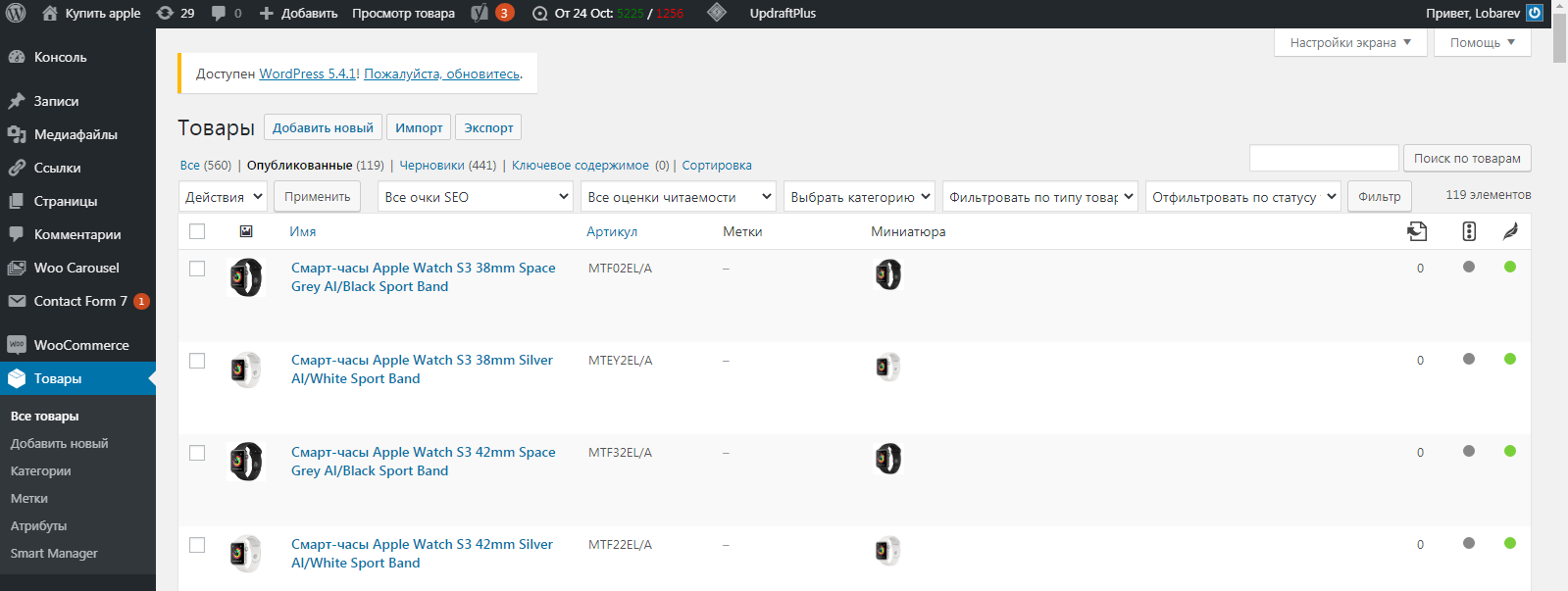
Task: Open the Настройки экрана panel
Action: pyautogui.click(x=1349, y=42)
